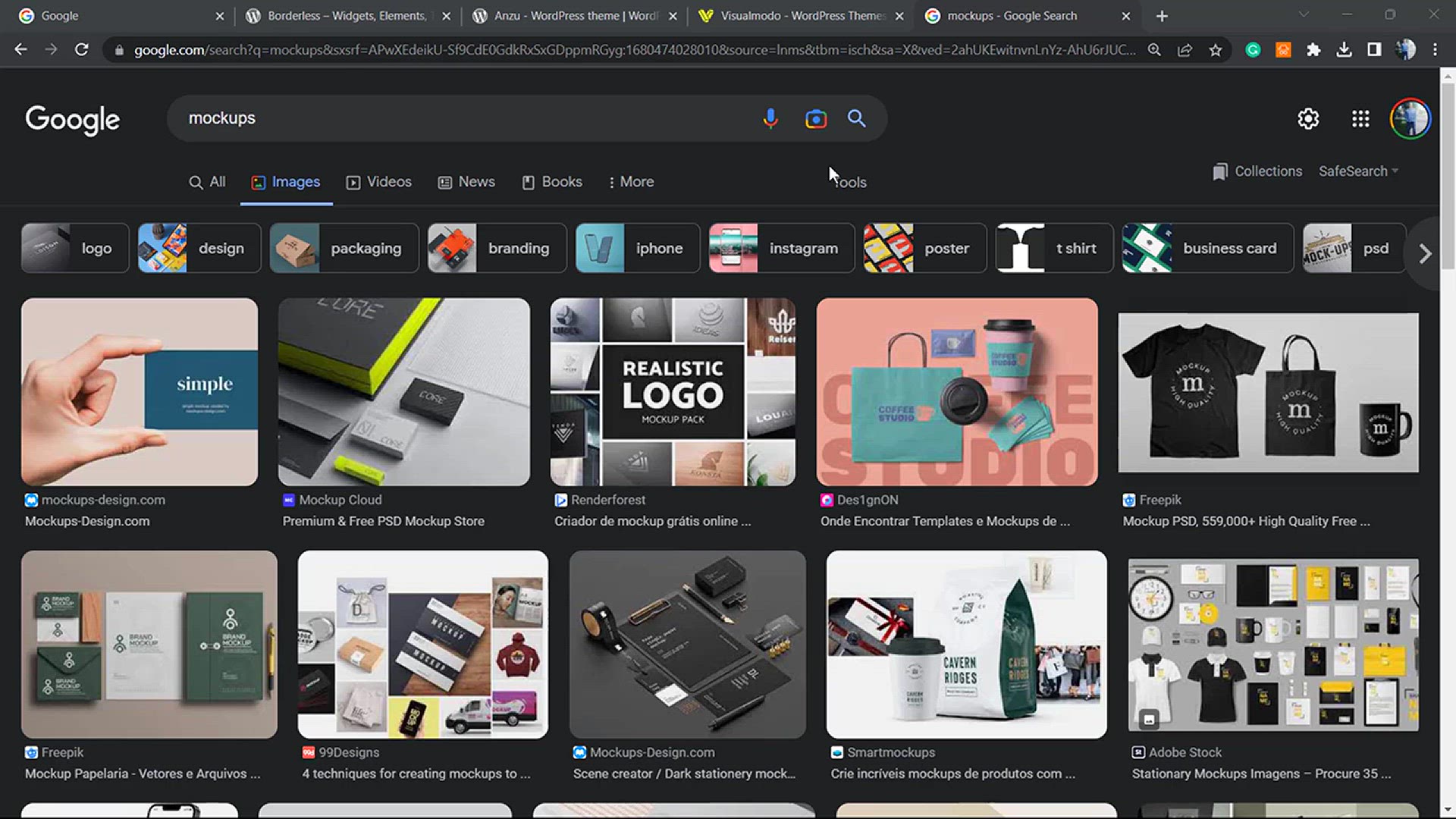Click Chrome profile avatar in toolbar
The image size is (1456, 819).
point(1405,50)
